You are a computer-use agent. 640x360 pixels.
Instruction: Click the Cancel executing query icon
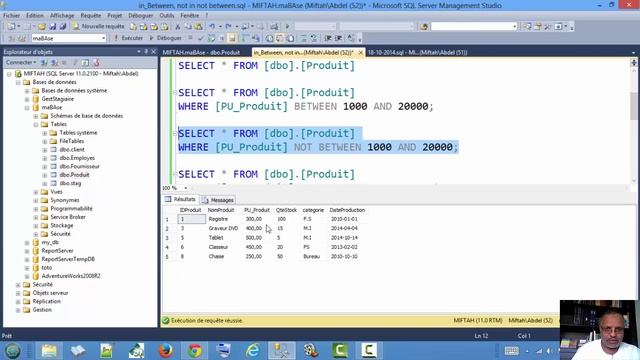190,38
